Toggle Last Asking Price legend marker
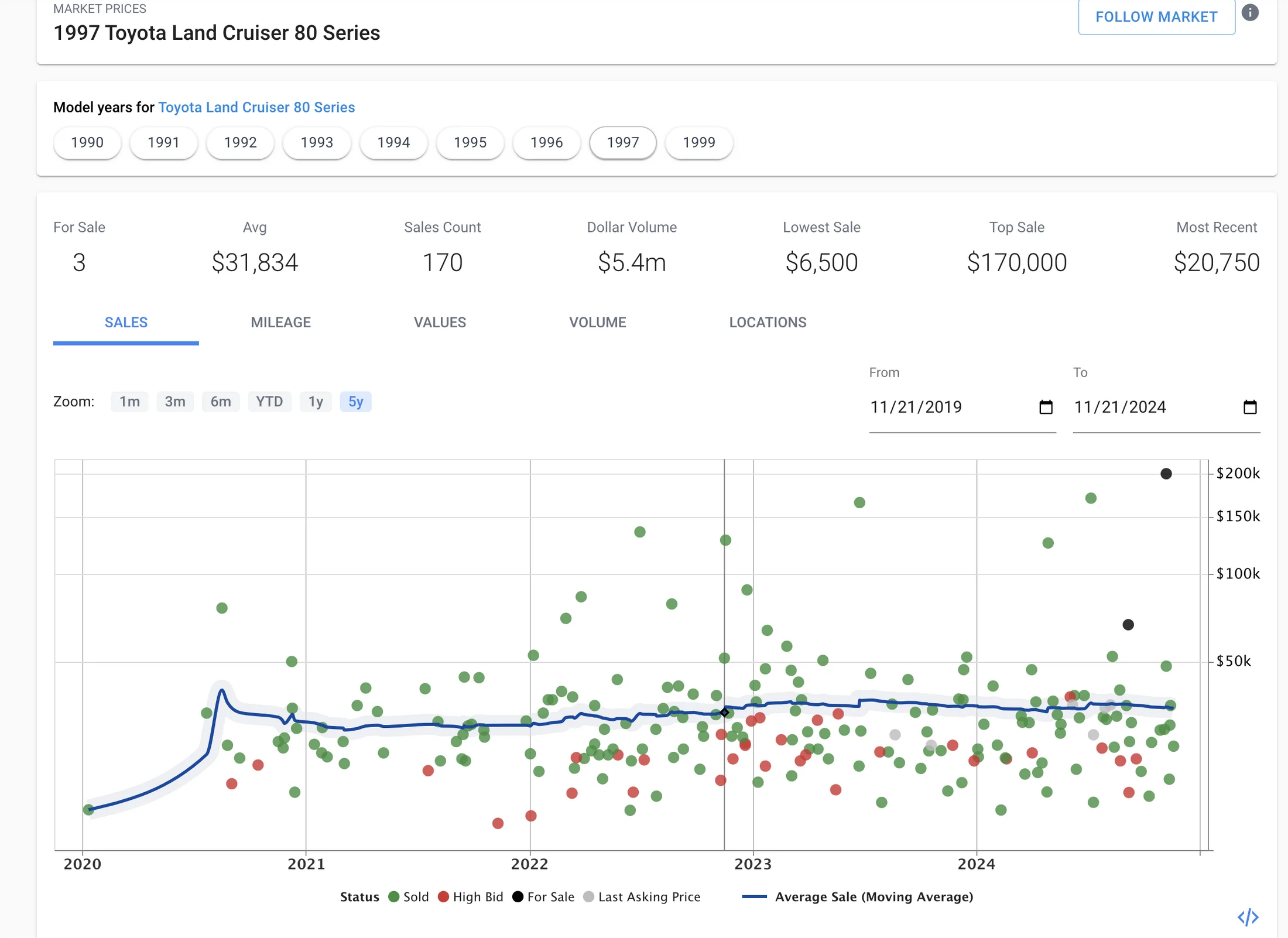Screen dimensions: 1288x938 coord(589,897)
